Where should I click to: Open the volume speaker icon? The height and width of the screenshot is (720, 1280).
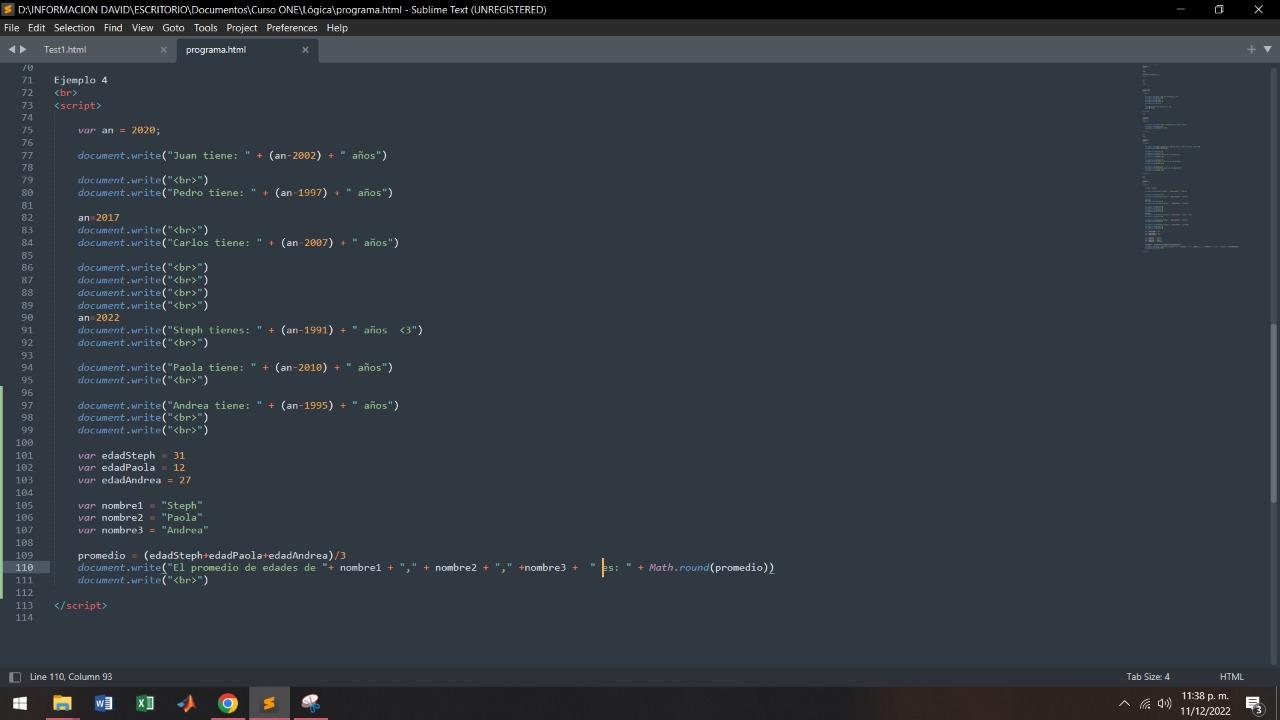(x=1164, y=703)
